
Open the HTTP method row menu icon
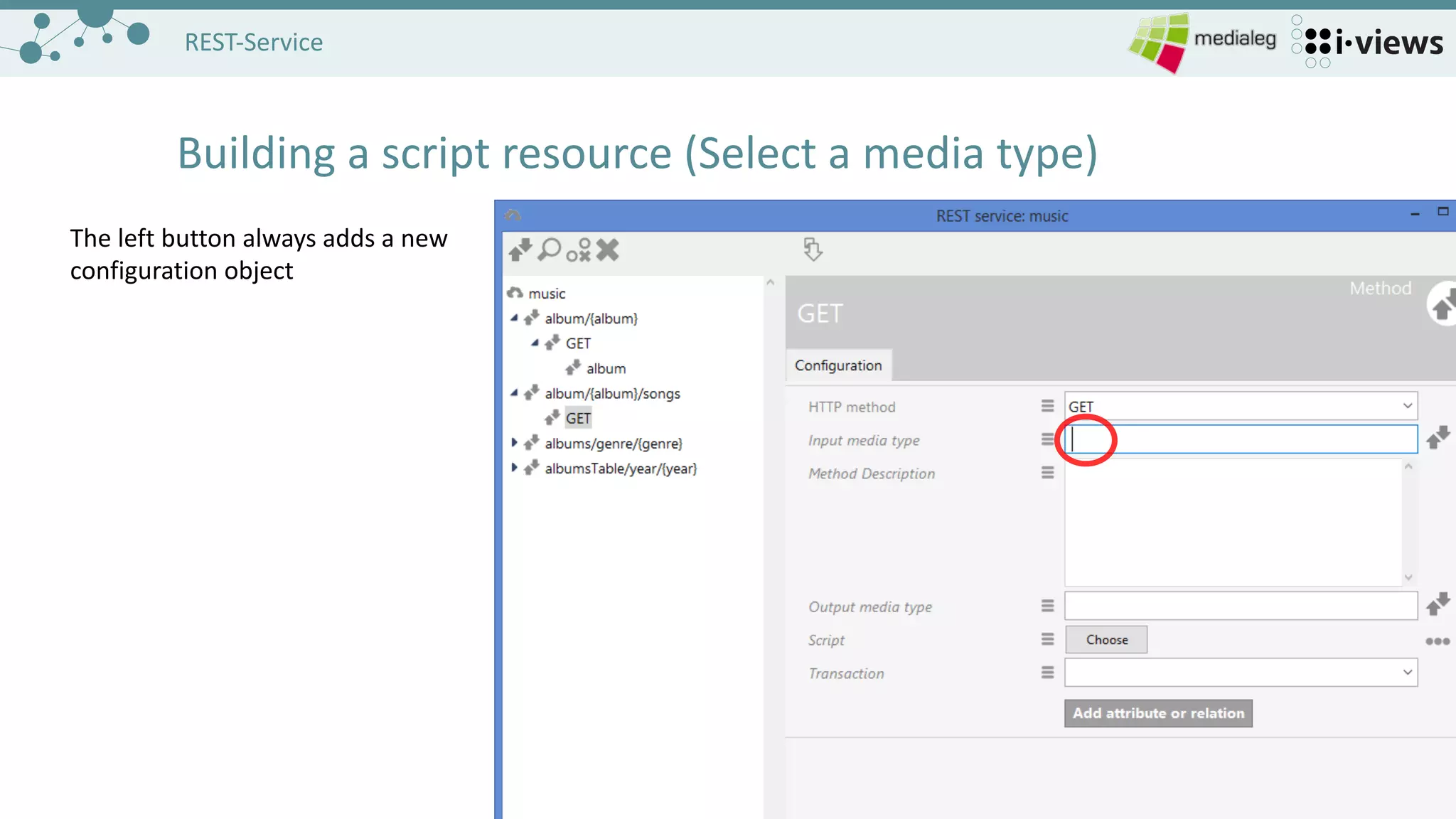point(1047,406)
